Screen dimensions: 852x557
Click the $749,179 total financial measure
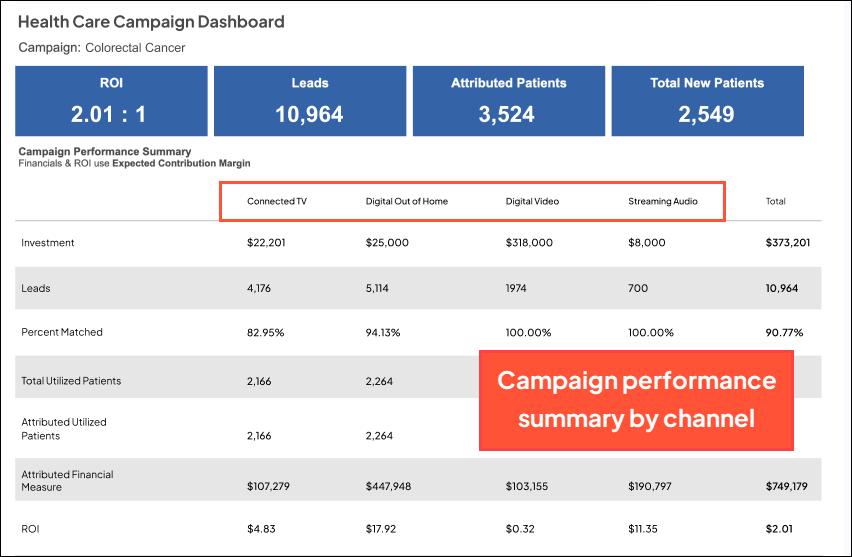(785, 486)
